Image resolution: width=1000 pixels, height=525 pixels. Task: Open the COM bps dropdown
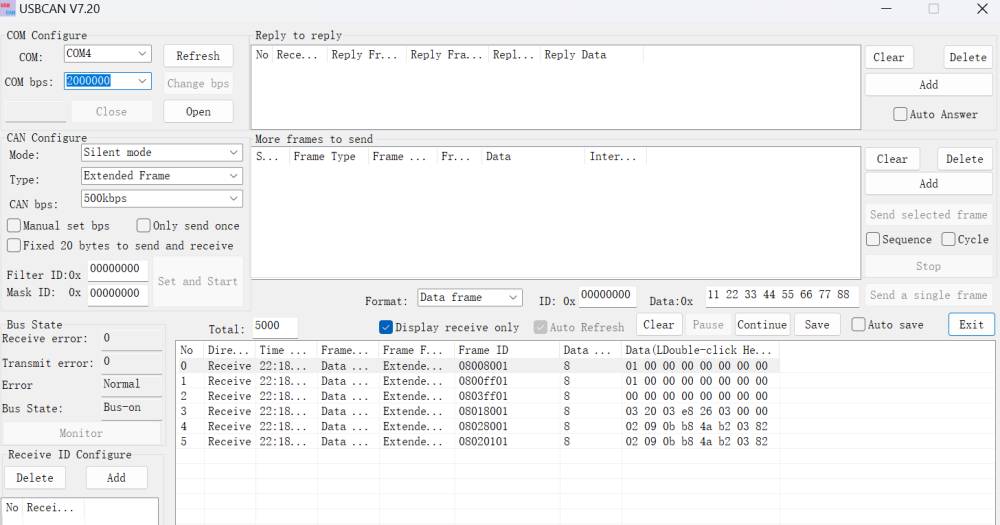pos(107,81)
